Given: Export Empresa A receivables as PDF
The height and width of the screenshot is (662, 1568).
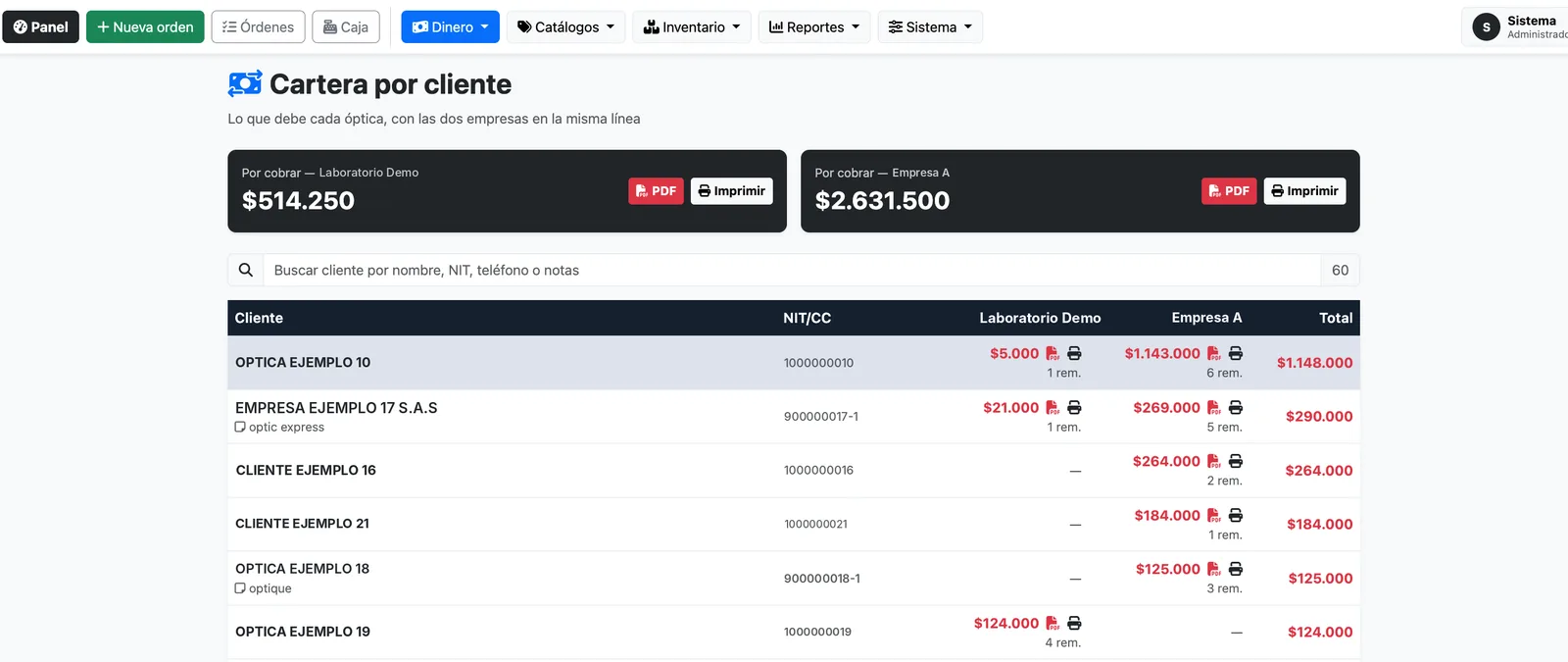Looking at the screenshot, I should pos(1229,191).
